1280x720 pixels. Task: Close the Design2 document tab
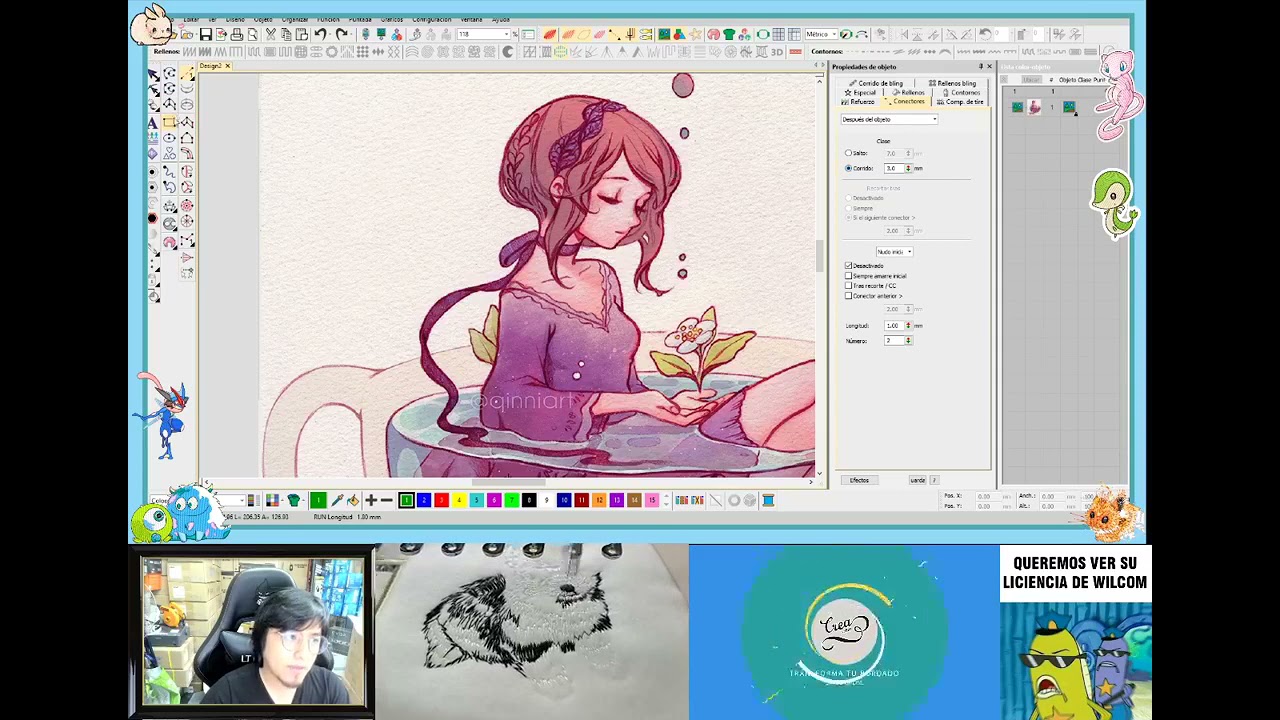(227, 66)
